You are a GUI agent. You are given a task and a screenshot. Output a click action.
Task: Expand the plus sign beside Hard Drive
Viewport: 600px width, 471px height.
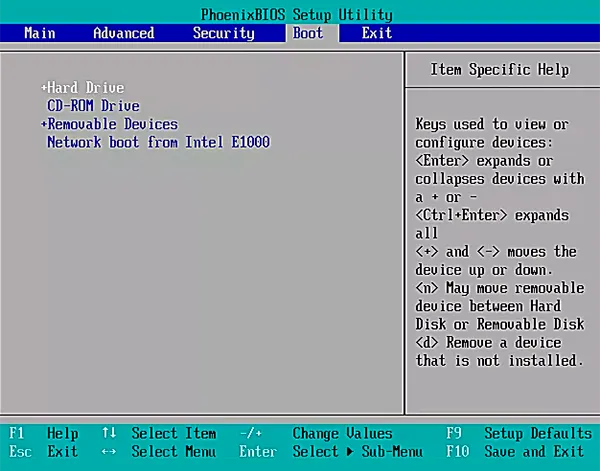pos(44,88)
